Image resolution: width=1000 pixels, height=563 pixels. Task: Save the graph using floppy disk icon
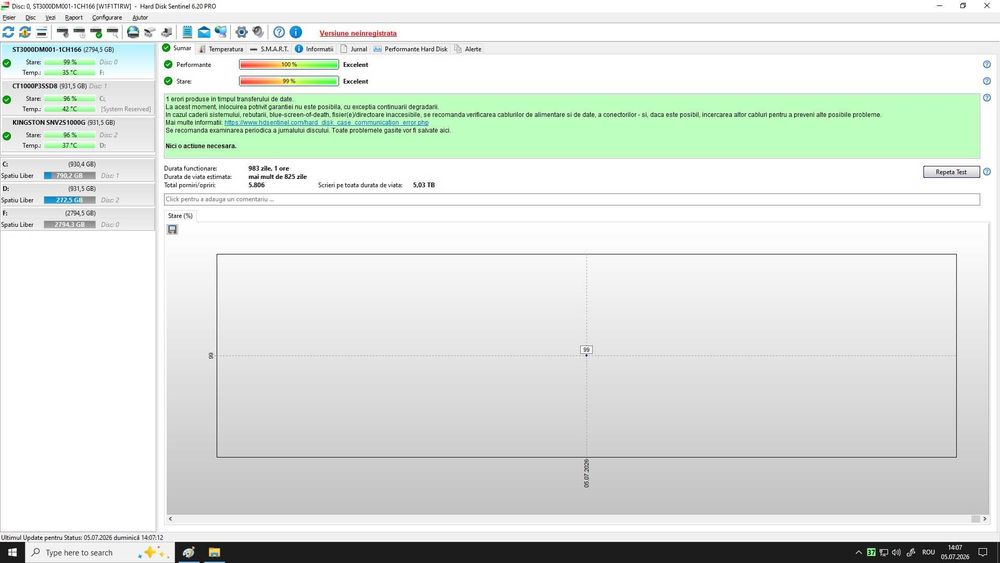pos(172,229)
